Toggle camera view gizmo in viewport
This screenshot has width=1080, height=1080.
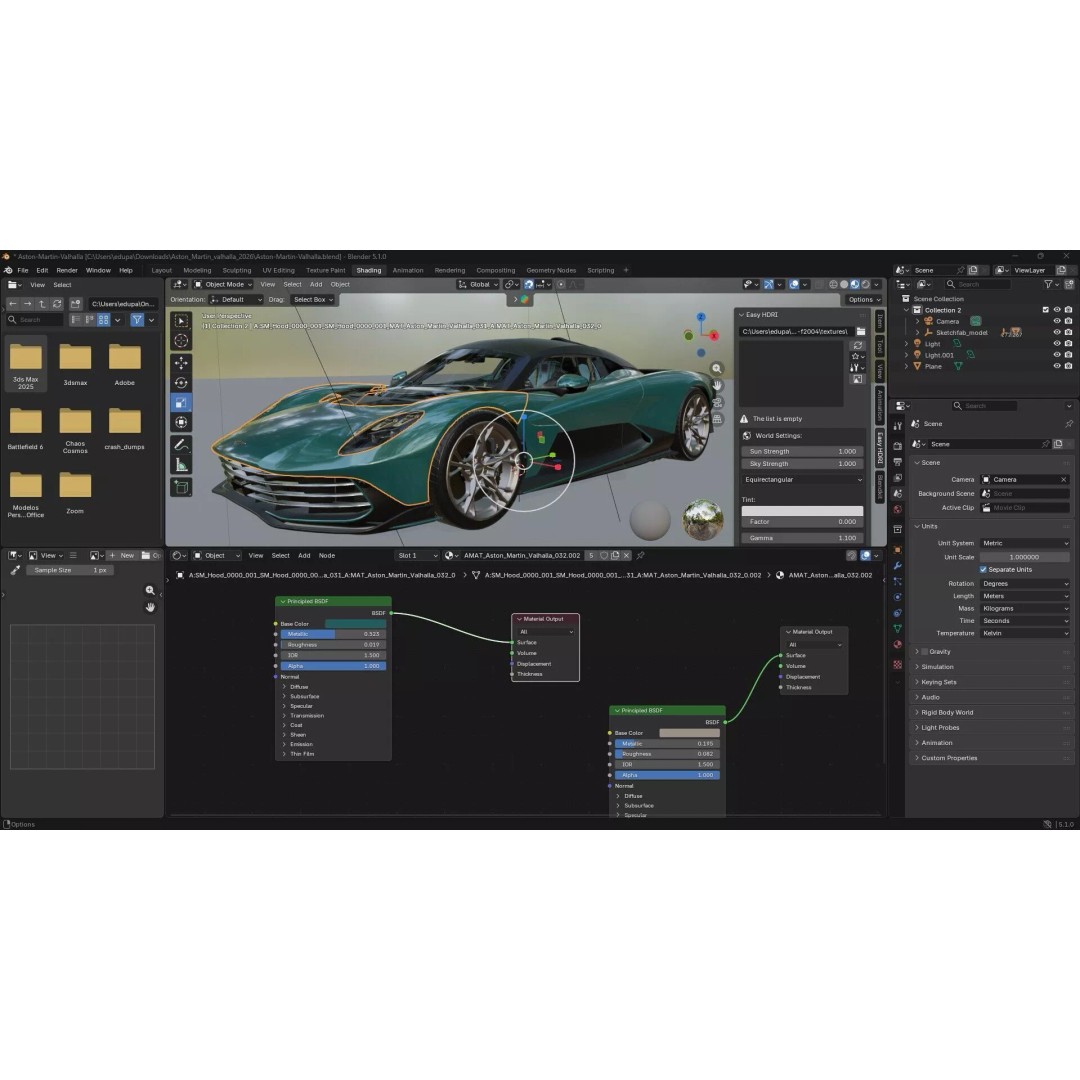tap(717, 402)
